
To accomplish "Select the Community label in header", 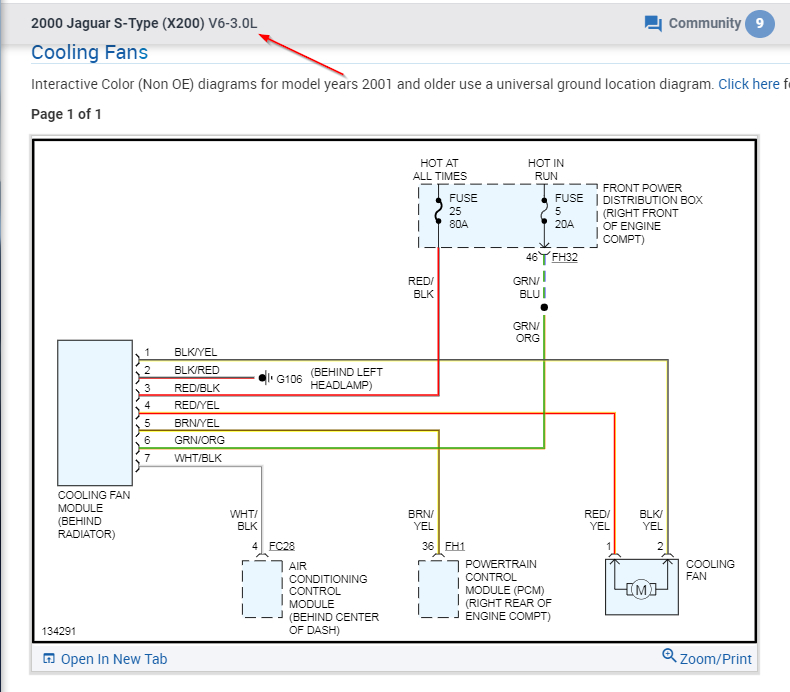I will (x=704, y=23).
